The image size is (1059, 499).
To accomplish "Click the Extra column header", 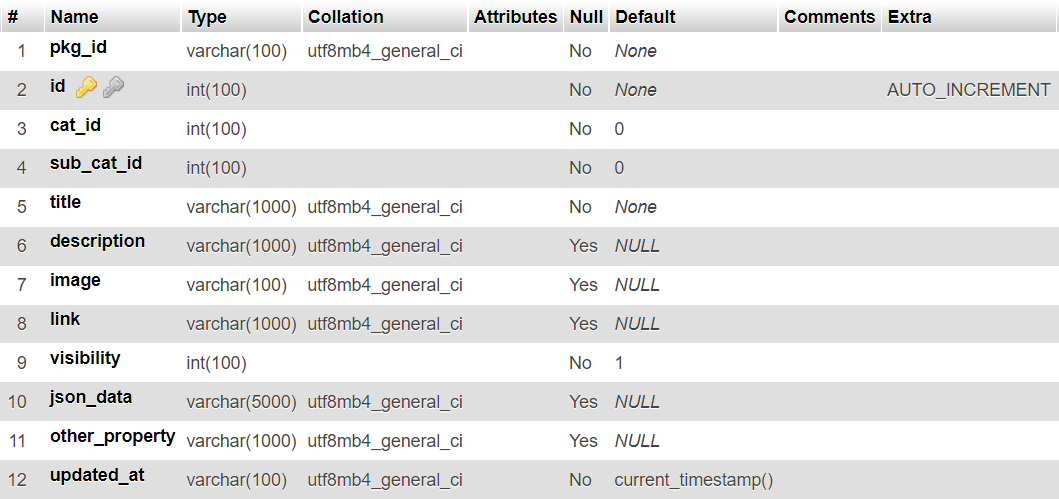I will point(910,17).
